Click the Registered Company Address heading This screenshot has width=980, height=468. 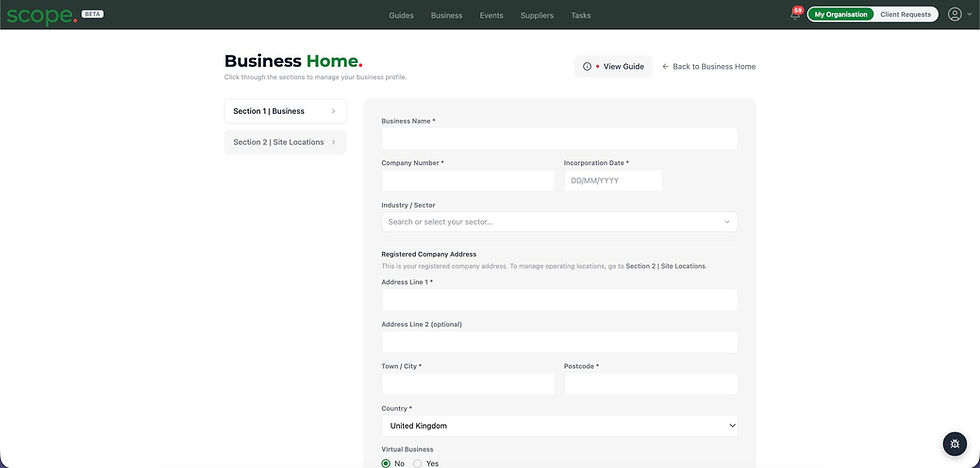429,254
